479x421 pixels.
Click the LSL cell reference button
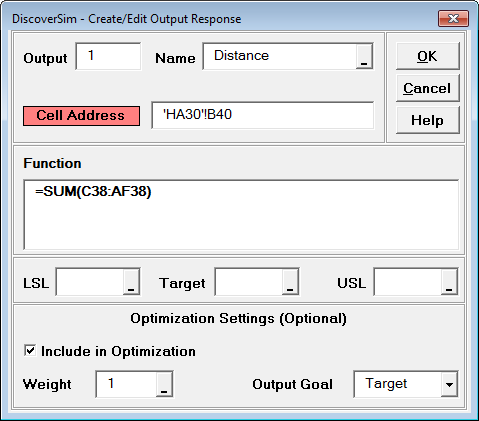(x=131, y=282)
